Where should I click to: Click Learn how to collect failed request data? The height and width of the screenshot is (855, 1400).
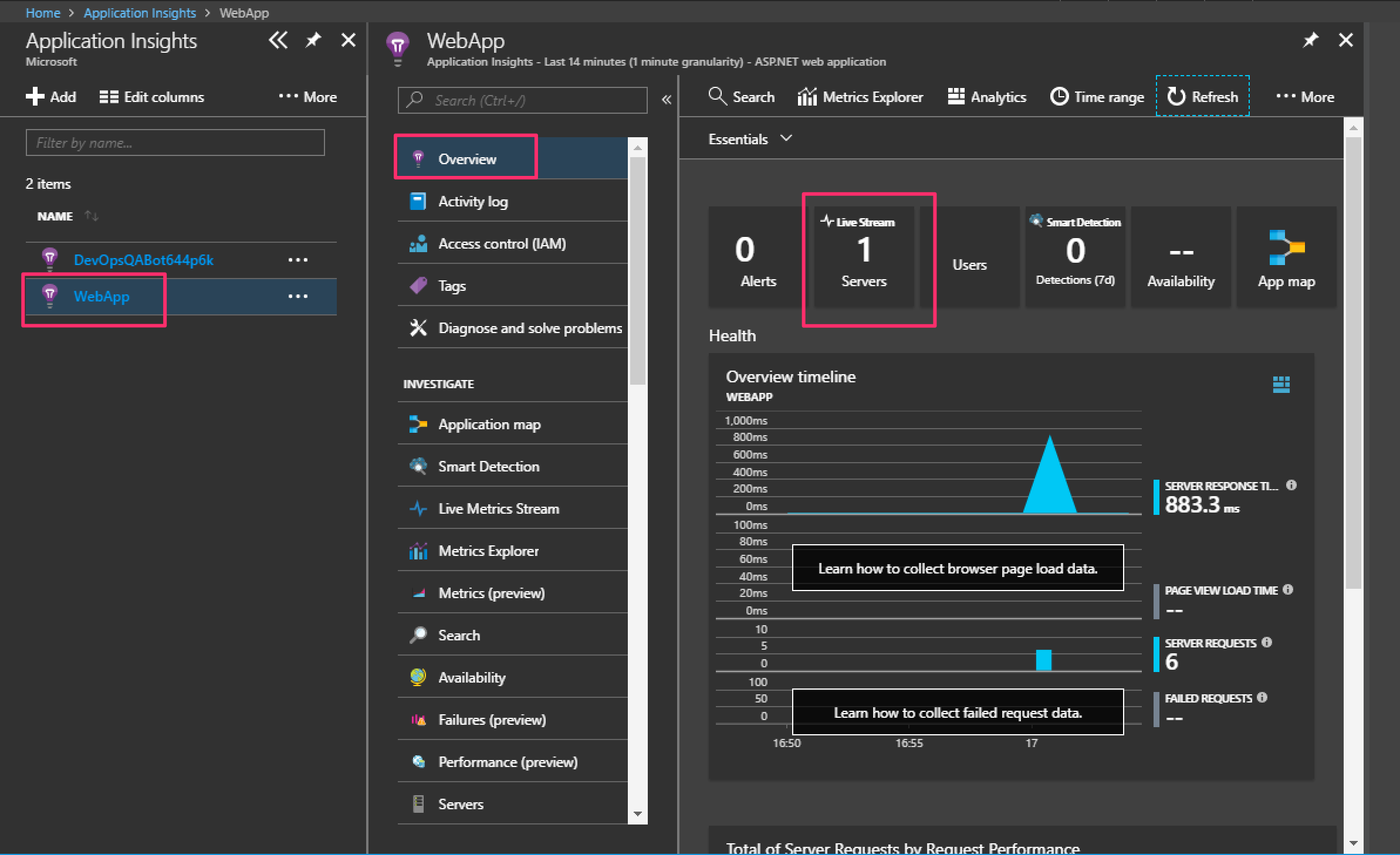(958, 713)
